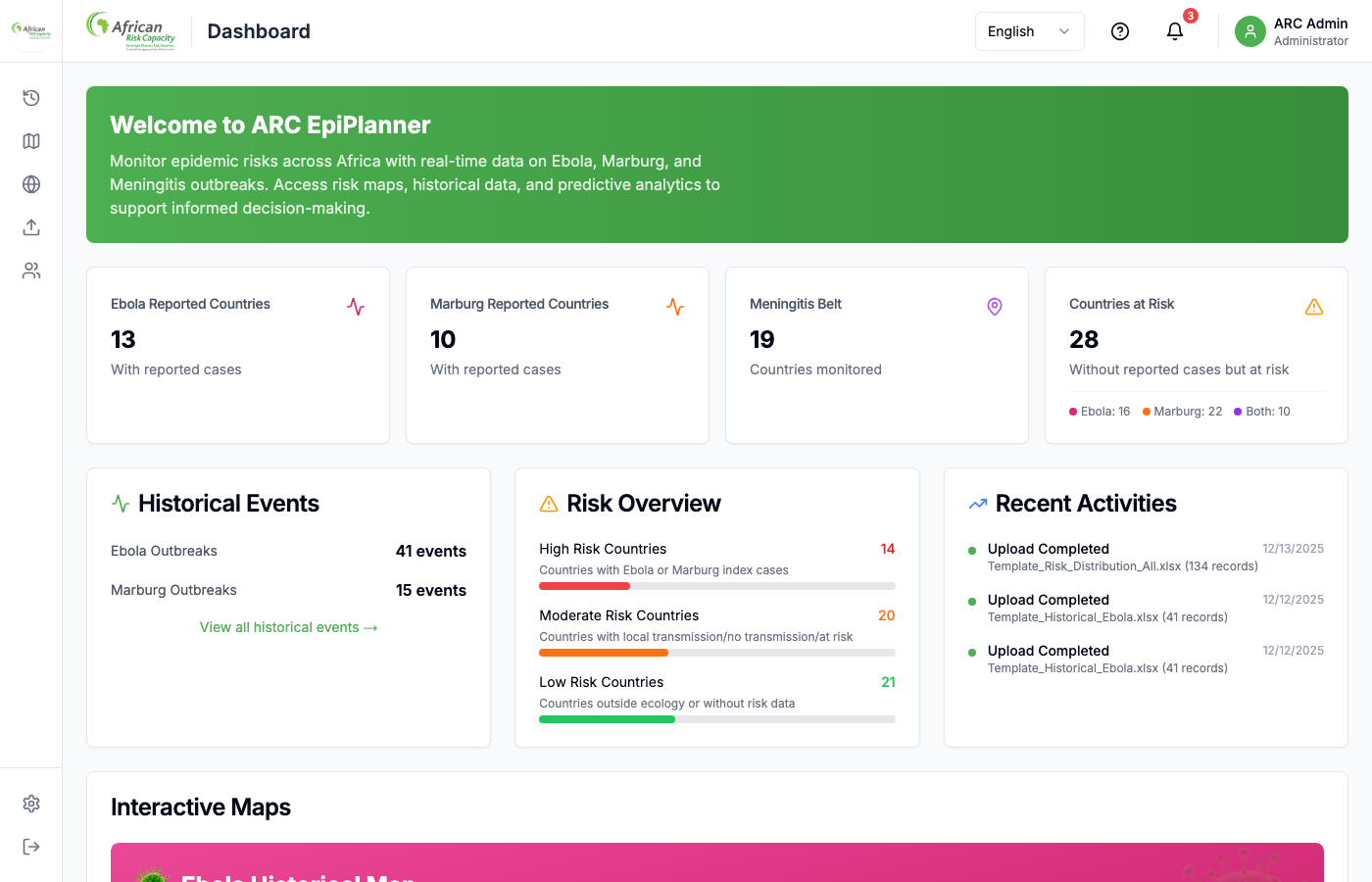This screenshot has height=882, width=1372.
Task: Click the African Risk Capacity header logo
Action: click(131, 30)
